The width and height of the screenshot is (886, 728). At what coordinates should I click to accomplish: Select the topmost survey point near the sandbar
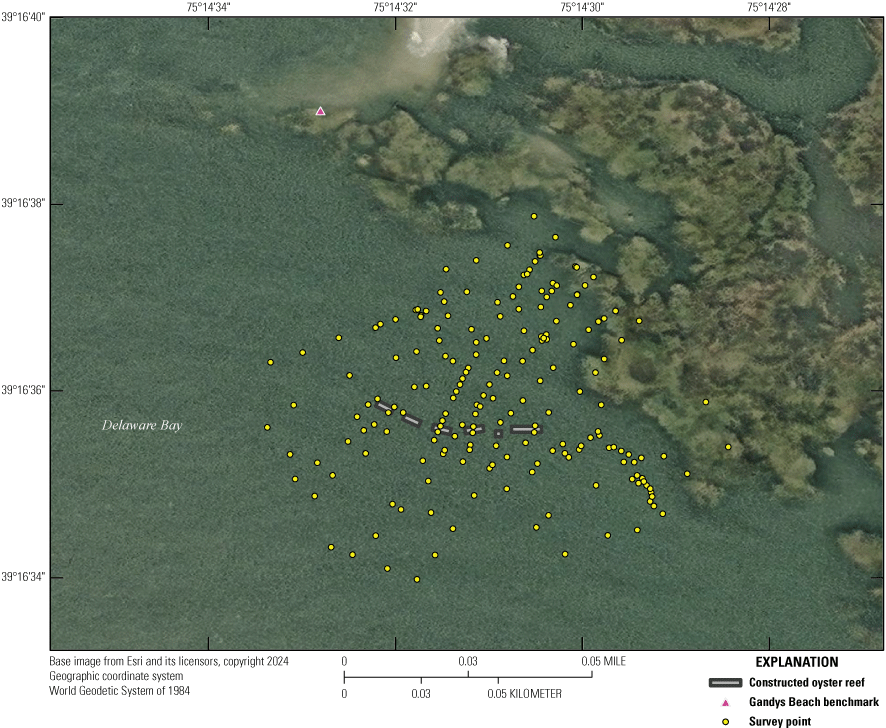pos(533,214)
